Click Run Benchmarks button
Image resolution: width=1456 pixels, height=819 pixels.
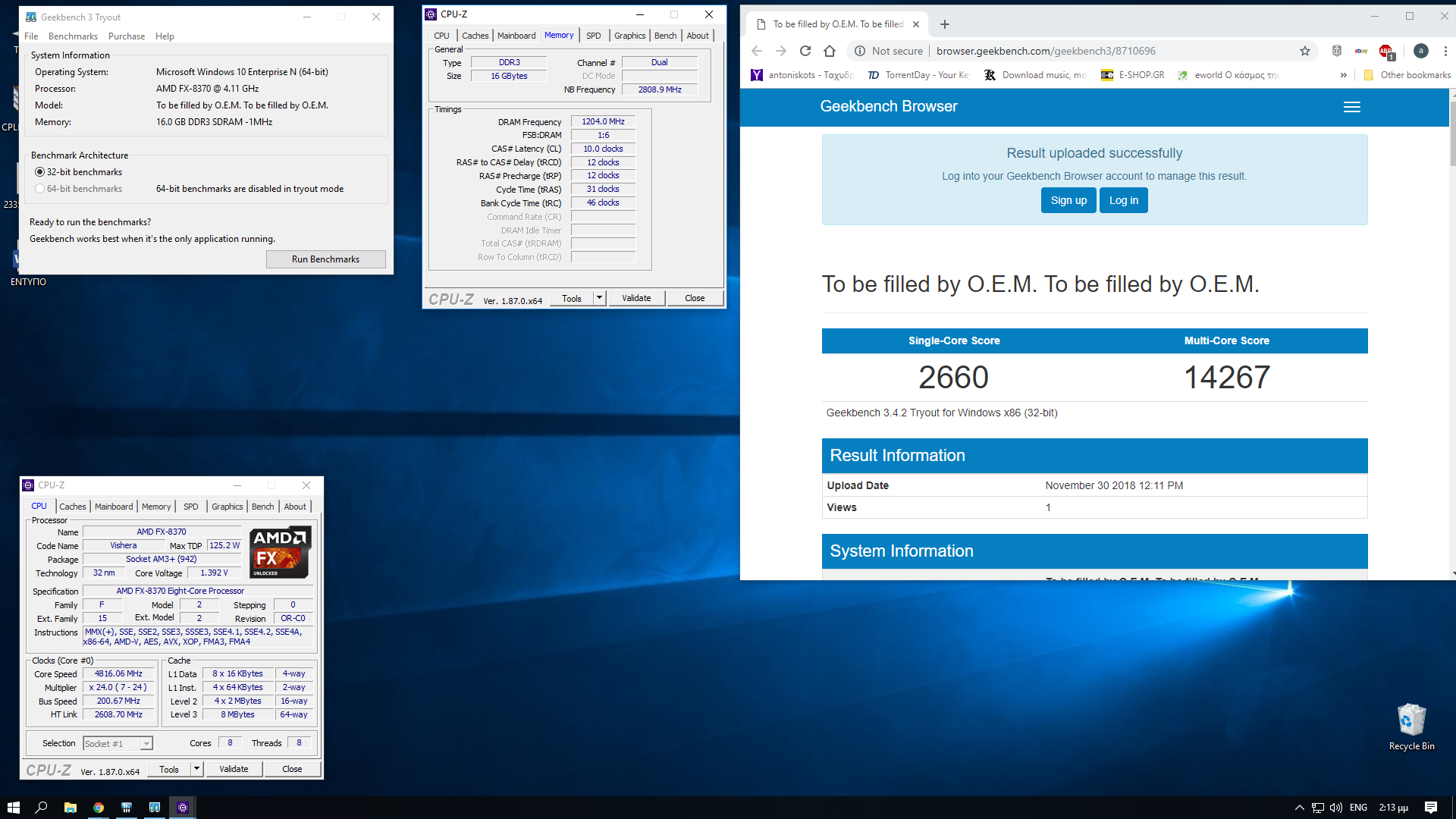click(x=326, y=259)
